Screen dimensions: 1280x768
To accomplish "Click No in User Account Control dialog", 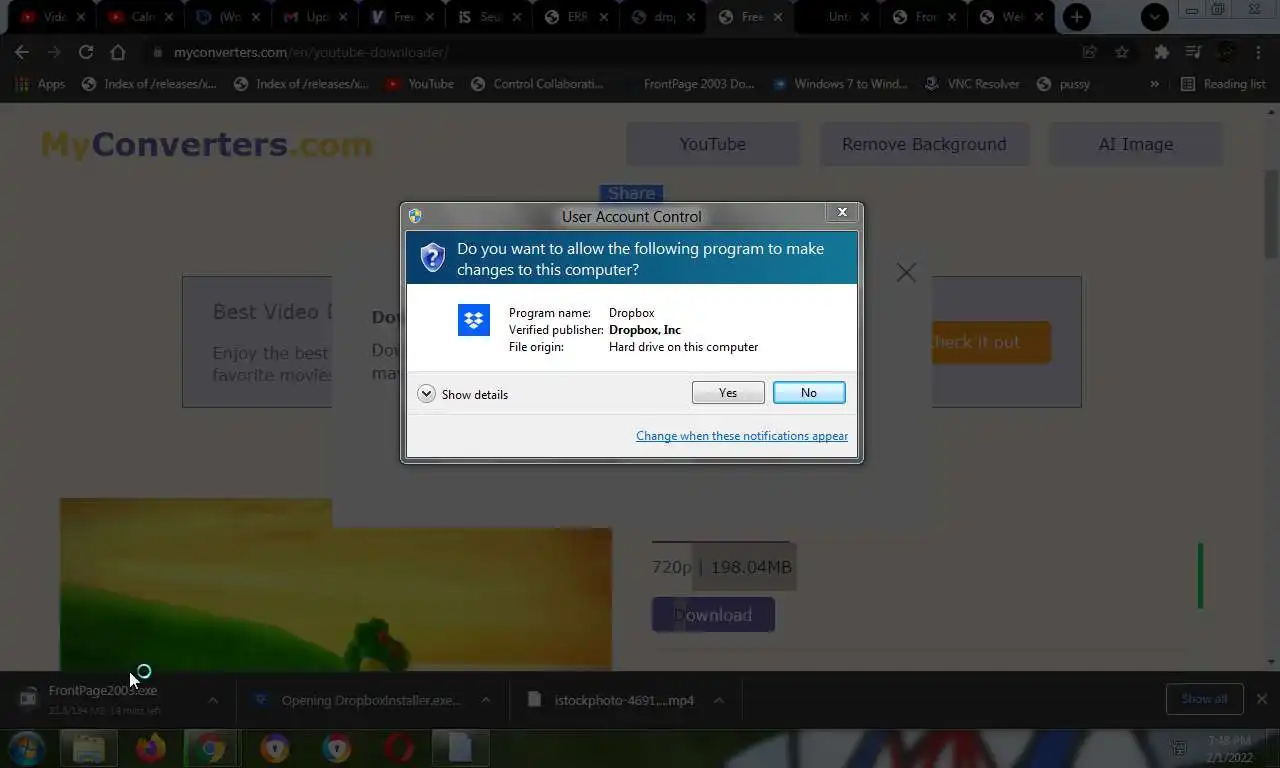I will point(809,393).
